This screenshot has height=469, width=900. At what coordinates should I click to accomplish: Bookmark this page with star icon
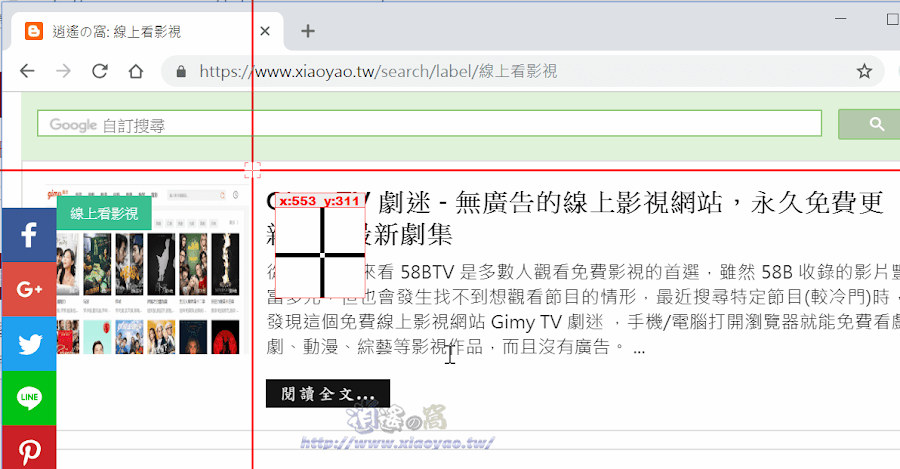[x=864, y=71]
